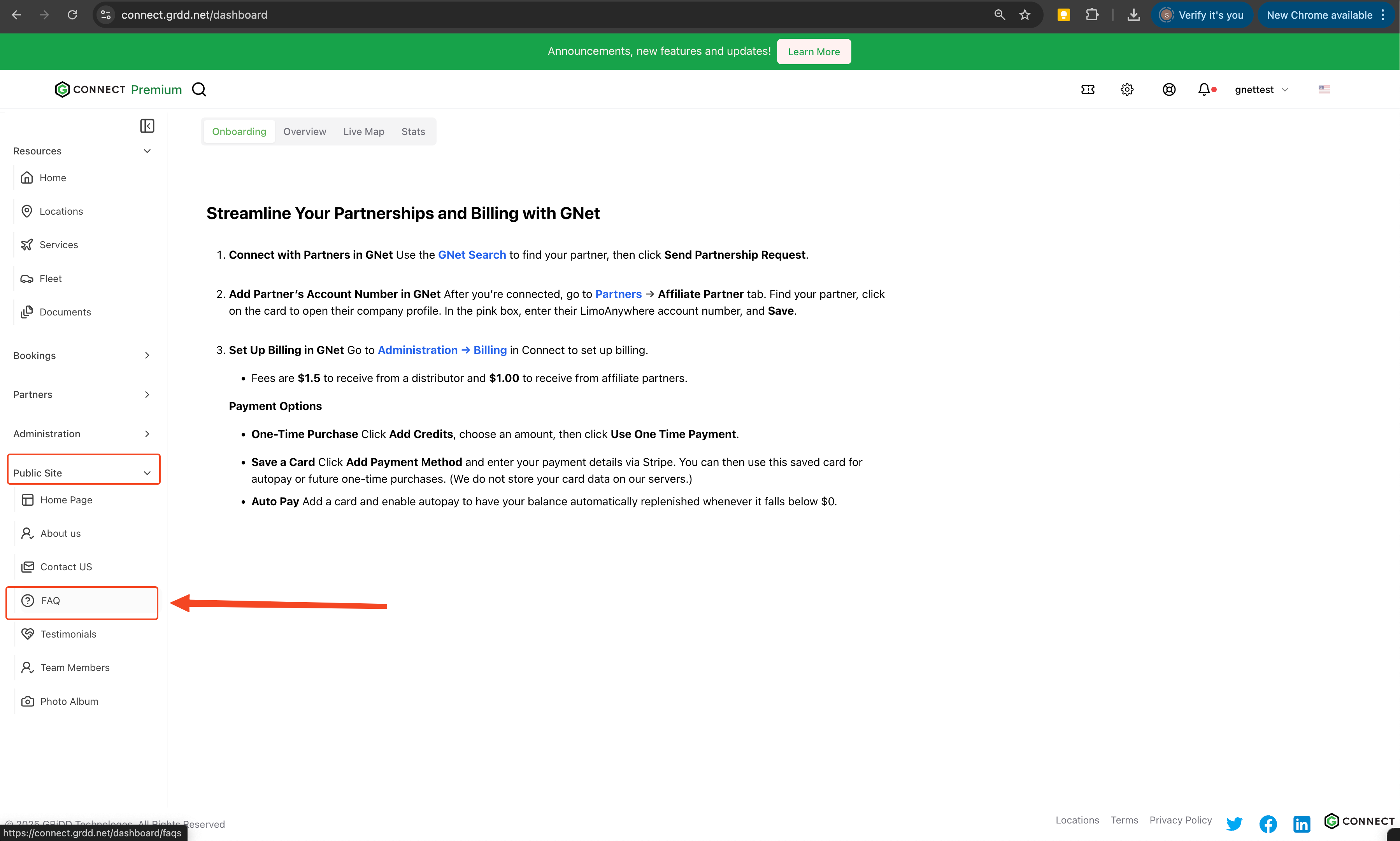The width and height of the screenshot is (1400, 841).
Task: Switch to the Stats tab
Action: [x=412, y=131]
